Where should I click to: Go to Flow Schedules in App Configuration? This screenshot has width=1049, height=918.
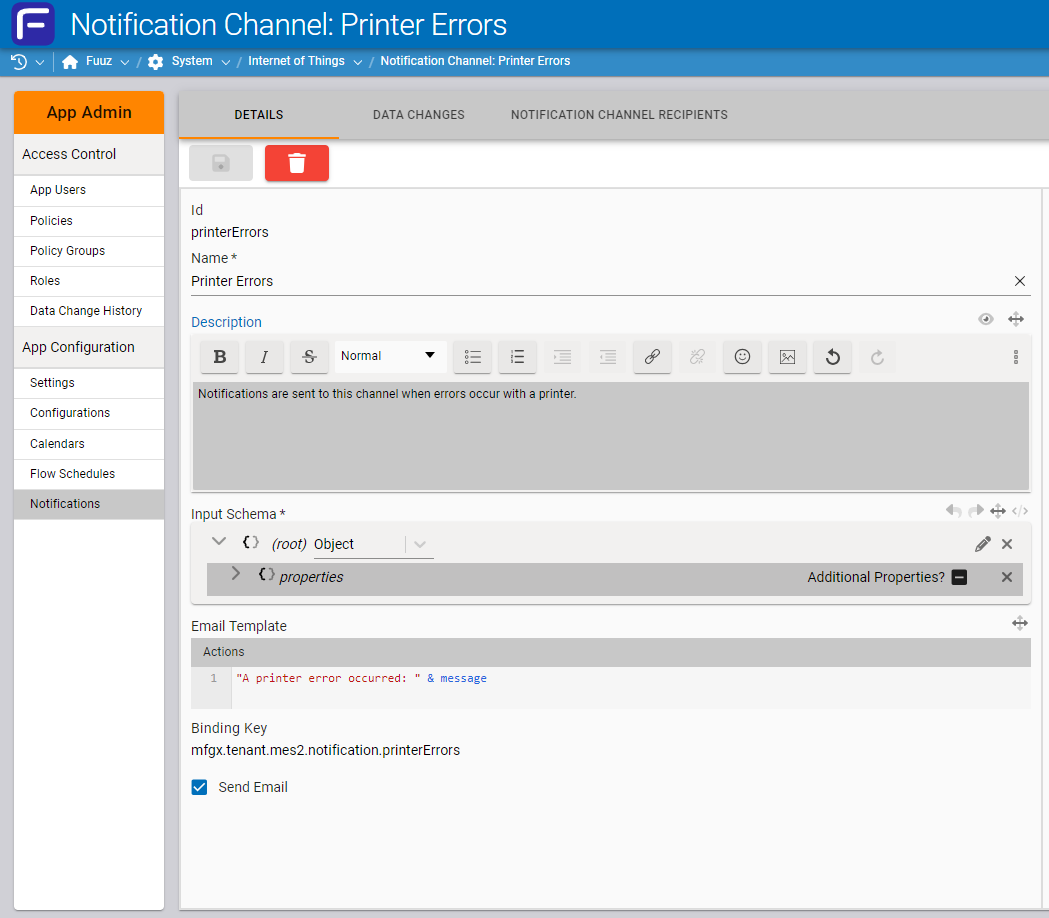point(72,474)
